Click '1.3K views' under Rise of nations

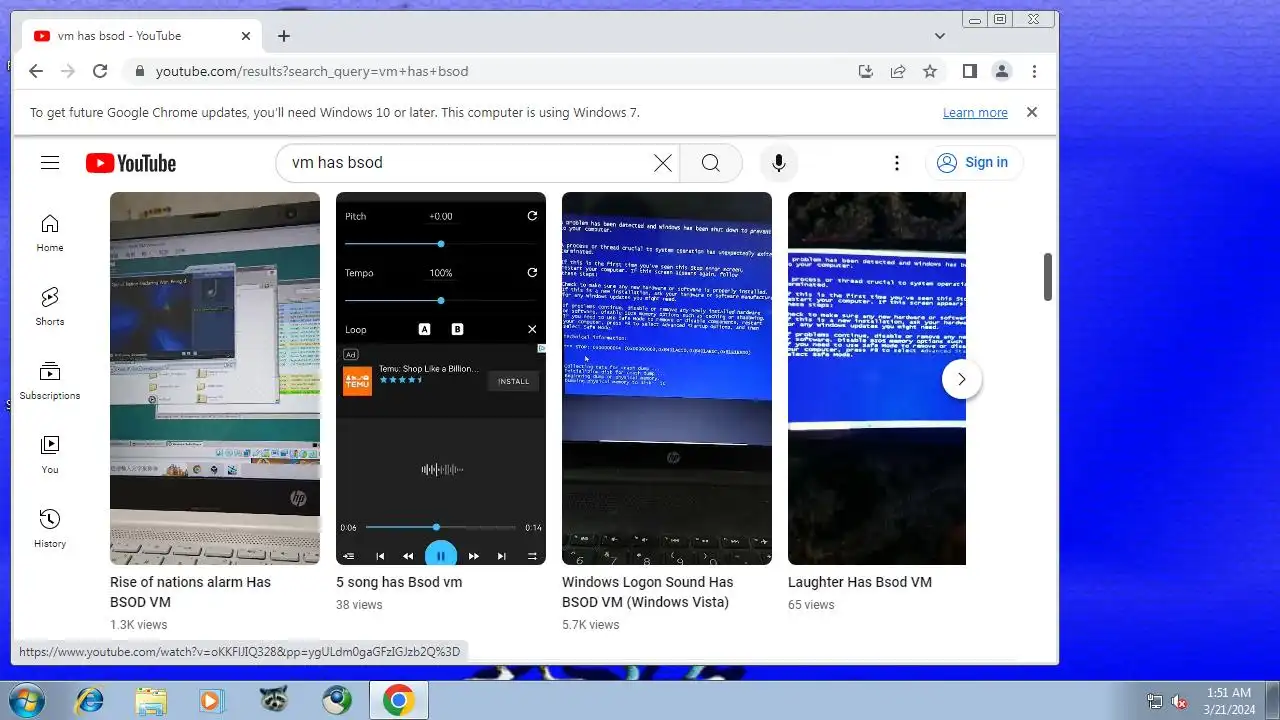click(x=138, y=625)
